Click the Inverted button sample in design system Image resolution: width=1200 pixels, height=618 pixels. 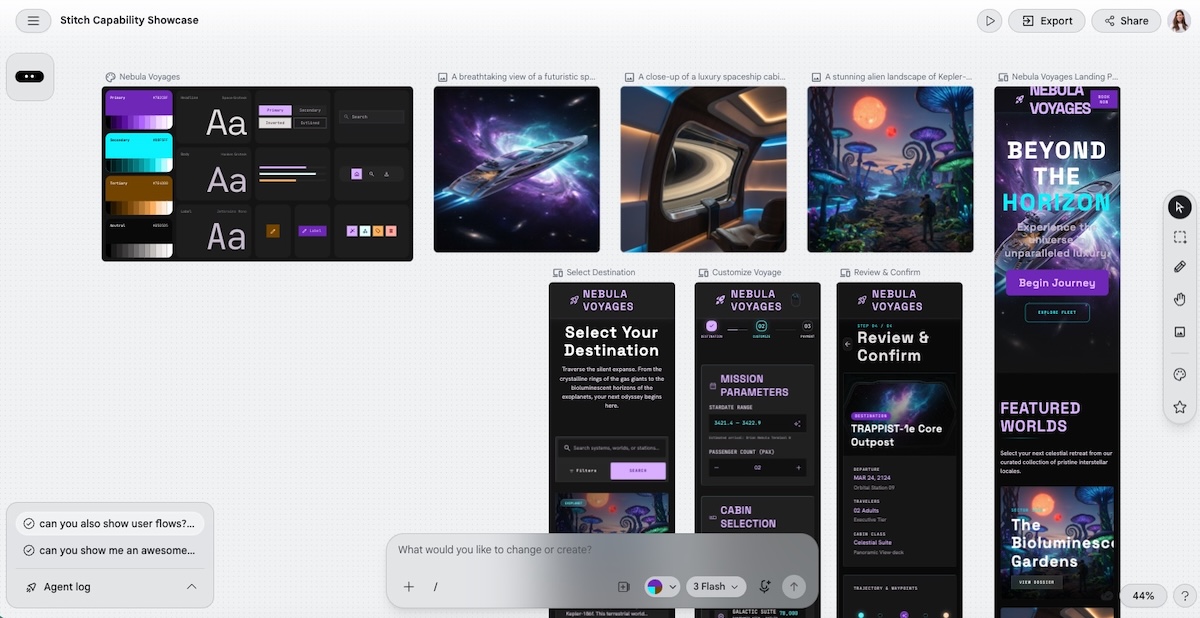click(x=275, y=123)
